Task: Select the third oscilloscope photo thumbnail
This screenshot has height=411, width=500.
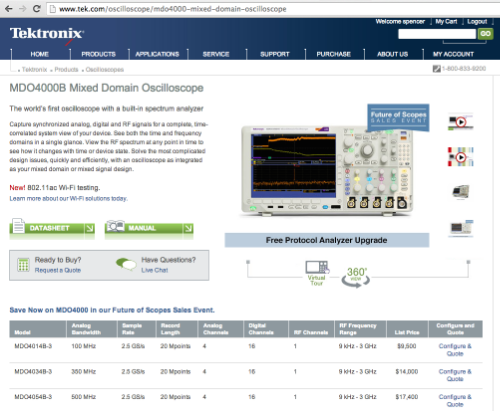Action: [461, 192]
